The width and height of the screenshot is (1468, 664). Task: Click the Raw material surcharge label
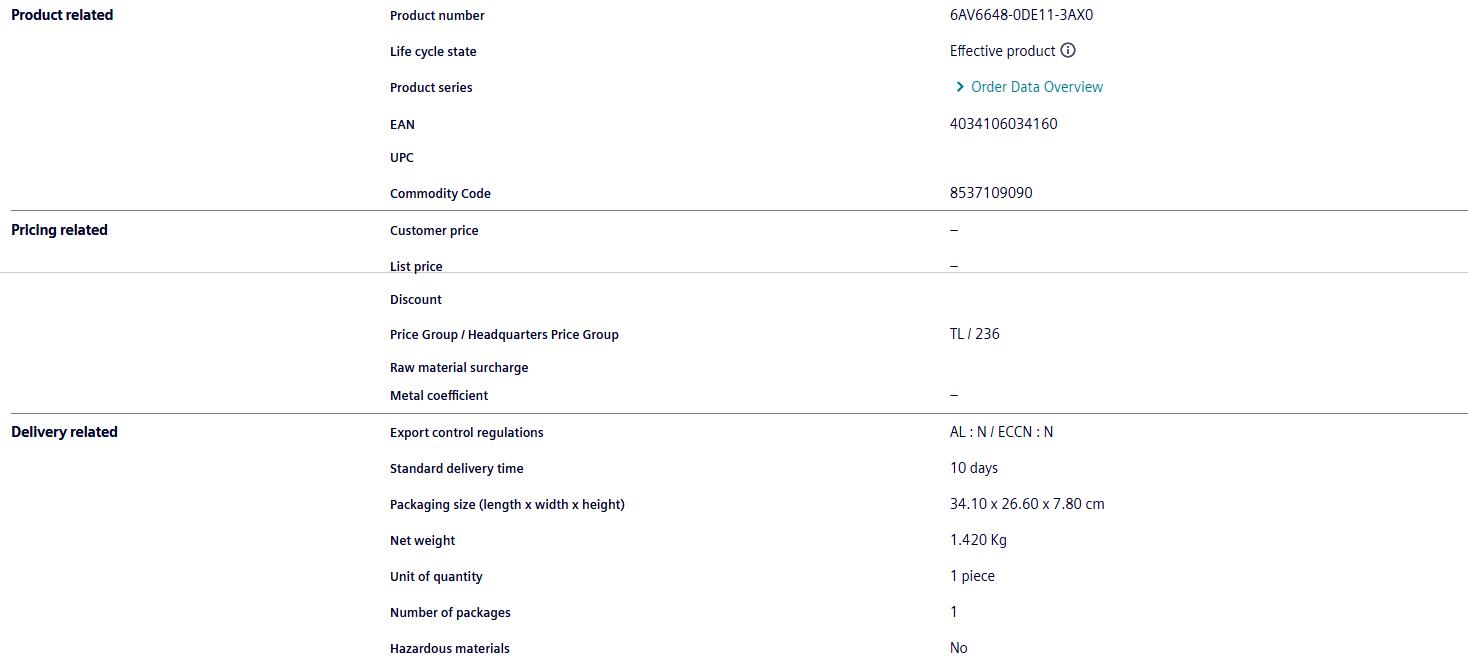pos(459,368)
